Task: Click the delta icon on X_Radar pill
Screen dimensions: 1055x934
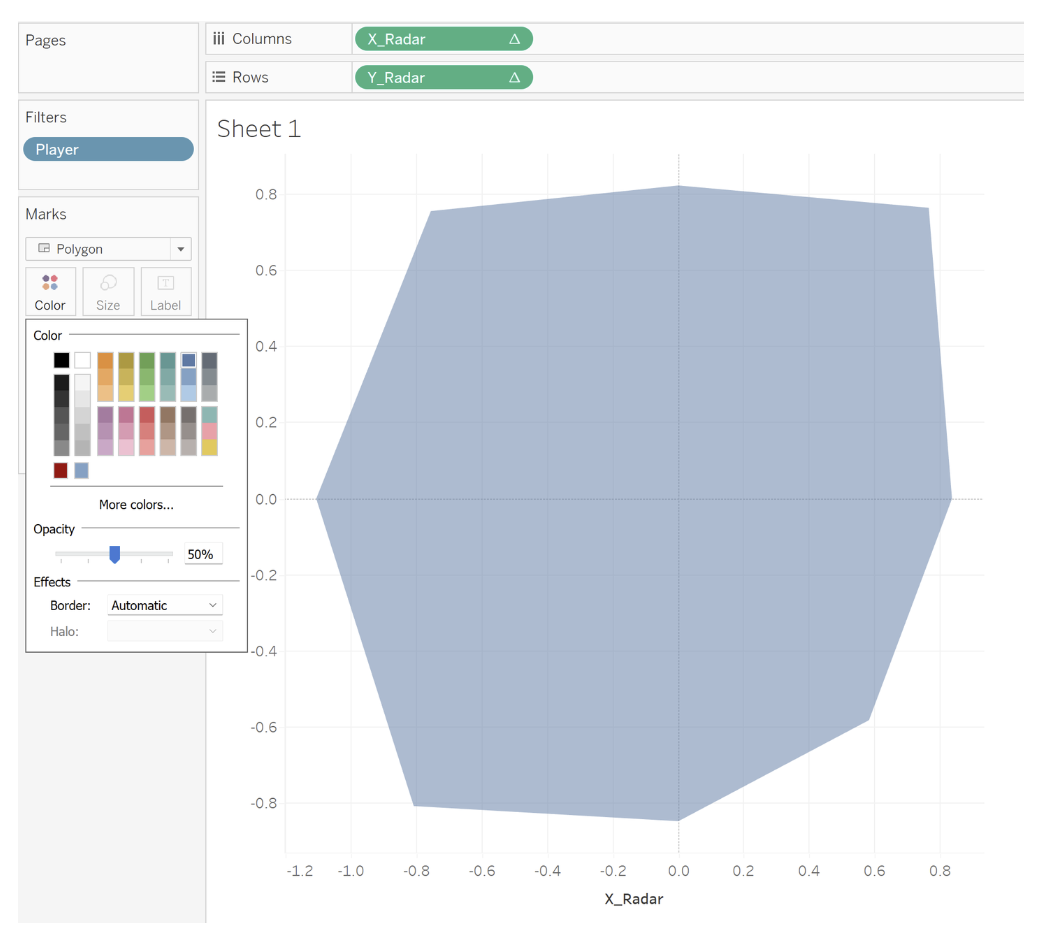Action: (x=514, y=39)
